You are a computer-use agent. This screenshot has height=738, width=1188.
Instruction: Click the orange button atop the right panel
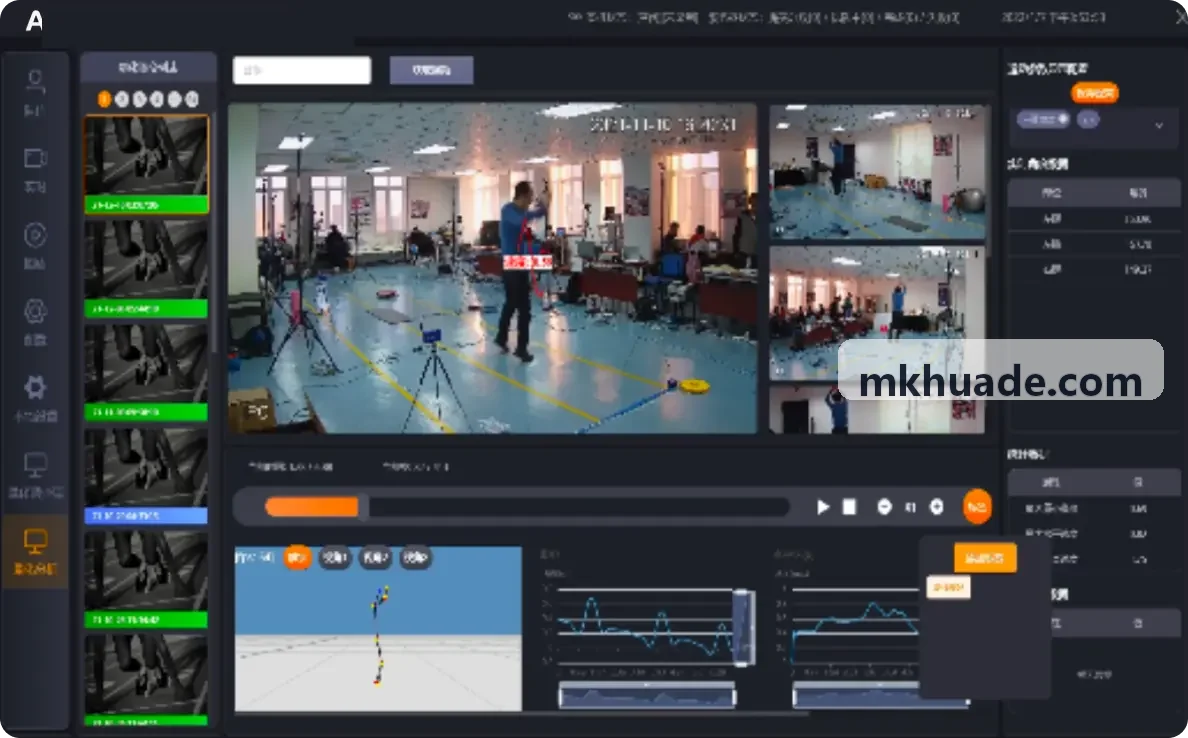click(1095, 92)
